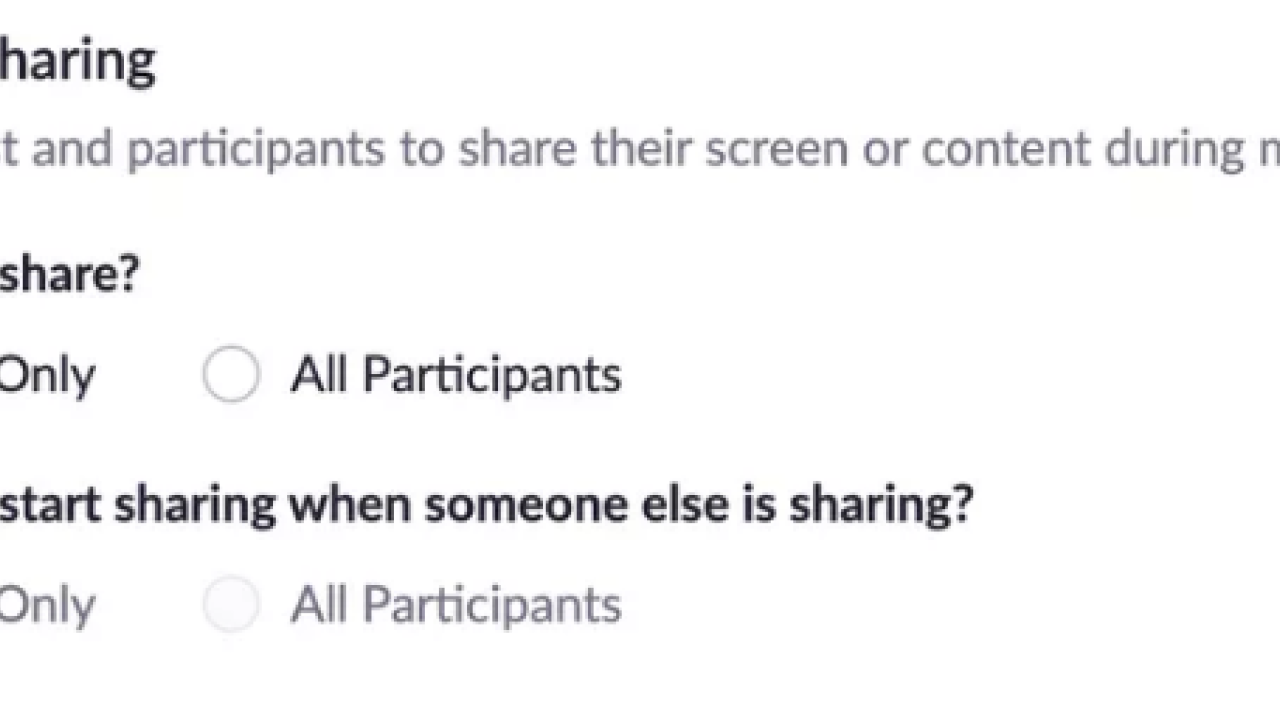The height and width of the screenshot is (720, 1280).
Task: Pick the 'Only' option below 'start sharing' question
Action: (x=46, y=606)
